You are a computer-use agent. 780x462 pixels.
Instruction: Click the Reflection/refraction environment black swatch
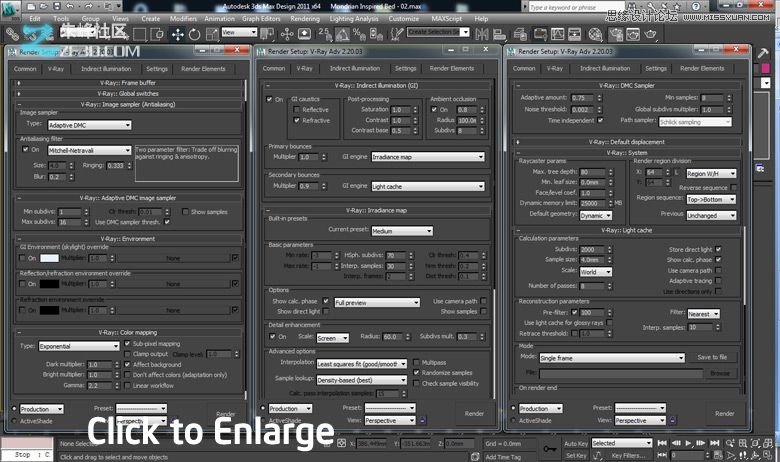[49, 284]
